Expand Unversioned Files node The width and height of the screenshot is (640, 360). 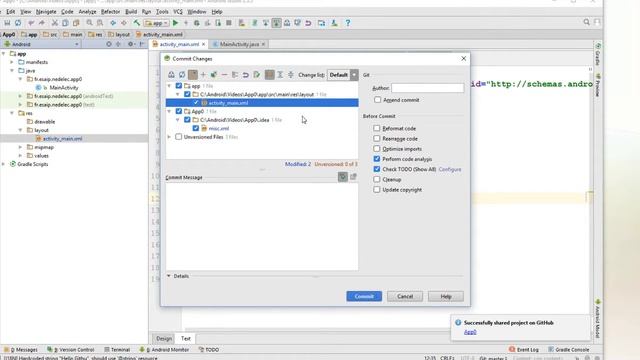tap(169, 137)
